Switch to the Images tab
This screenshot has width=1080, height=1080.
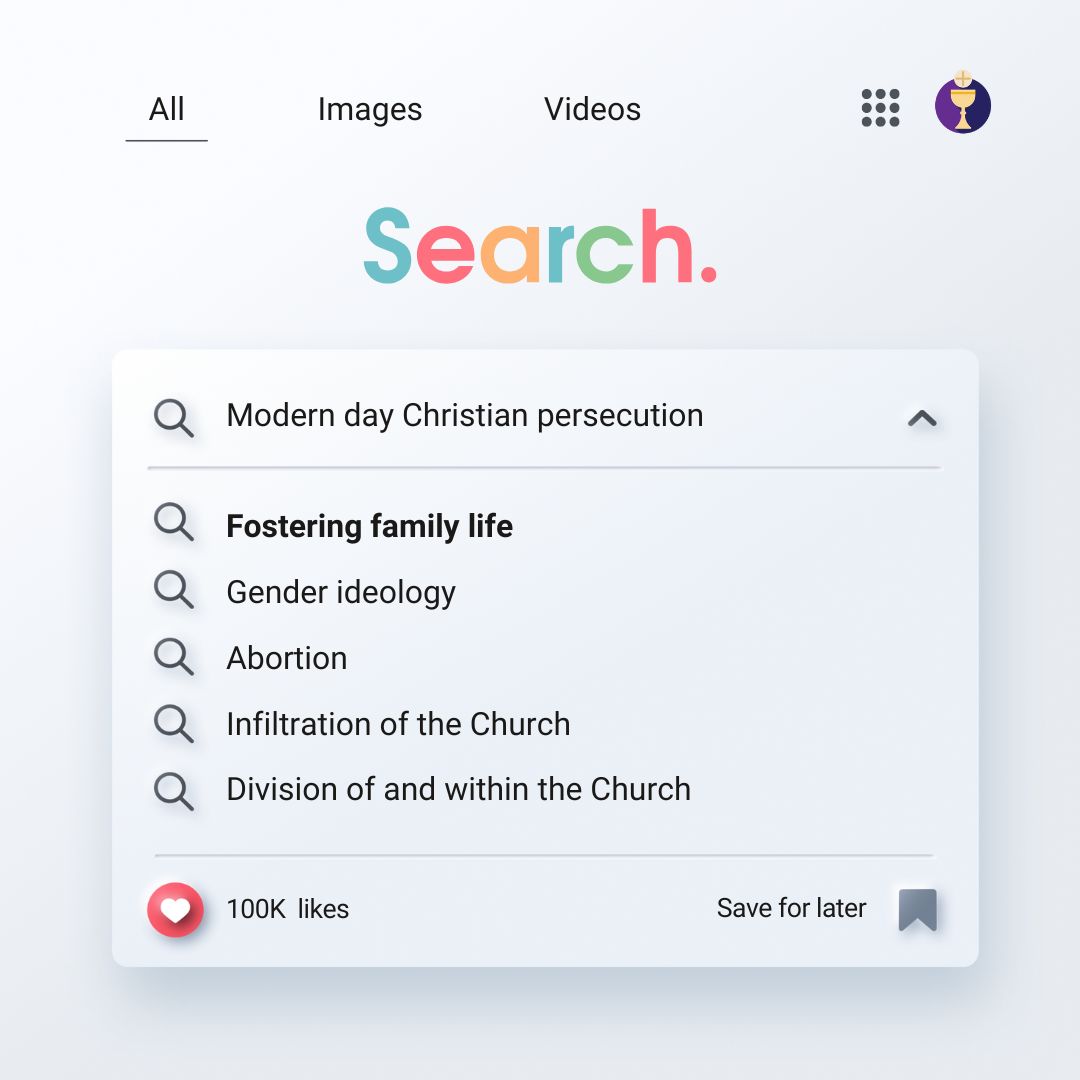click(370, 109)
